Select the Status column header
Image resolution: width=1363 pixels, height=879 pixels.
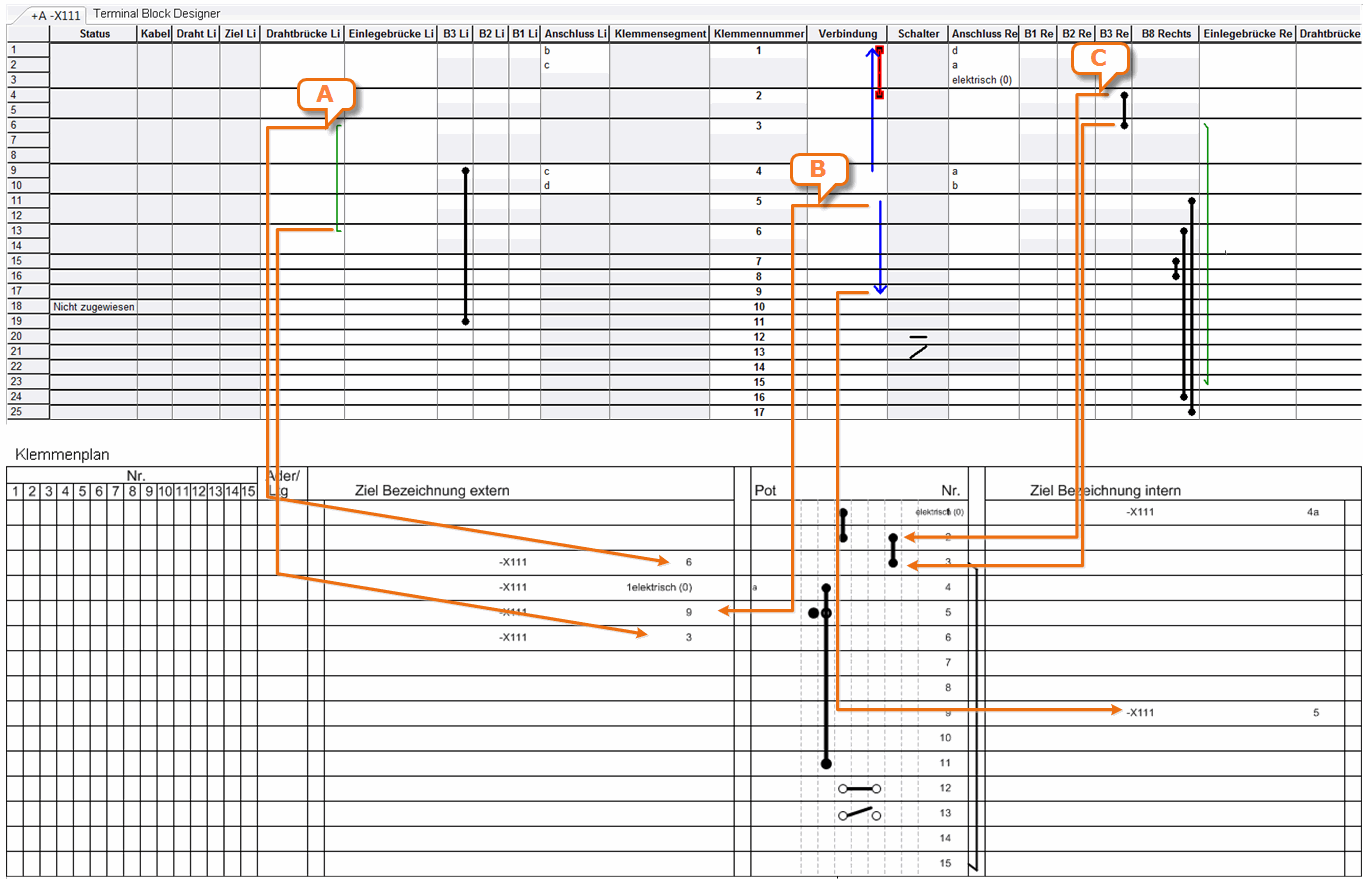[x=94, y=34]
